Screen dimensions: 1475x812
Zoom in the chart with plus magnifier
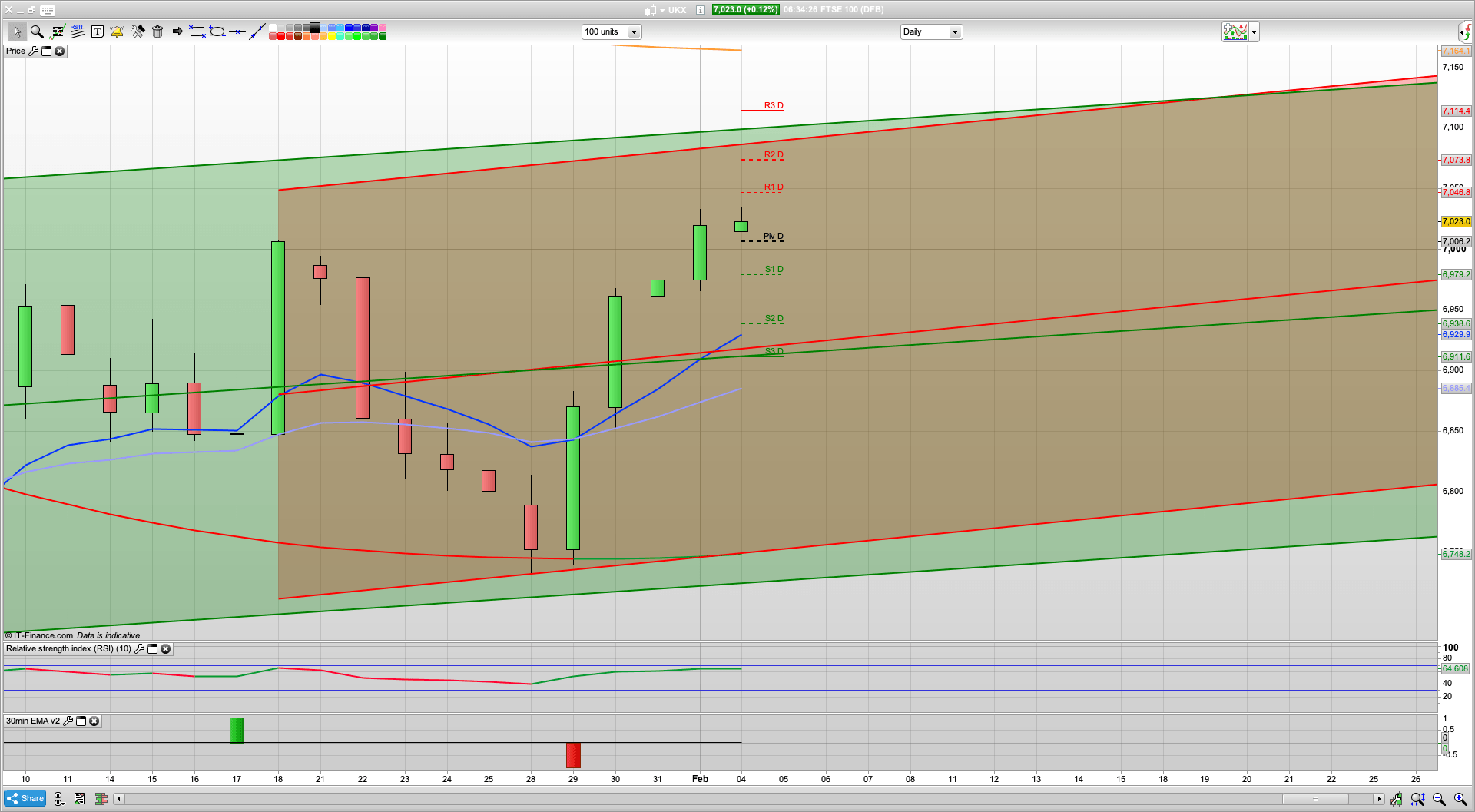point(1460,799)
